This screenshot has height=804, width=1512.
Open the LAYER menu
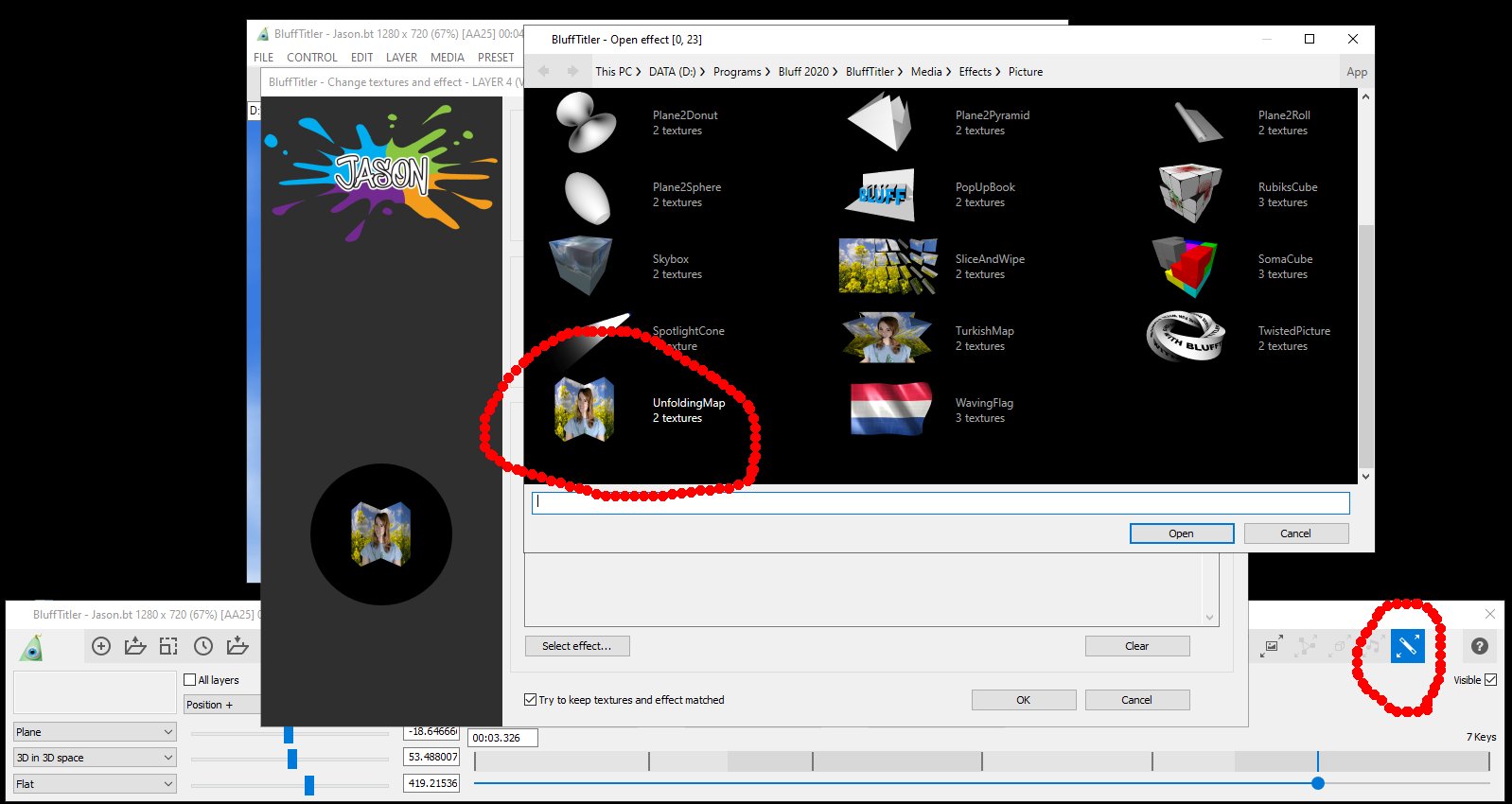[x=401, y=58]
